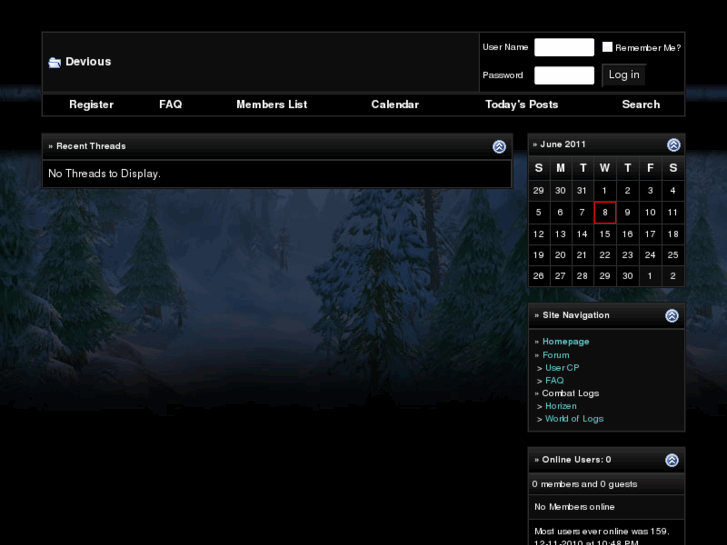The height and width of the screenshot is (545, 727).
Task: Collapse the Online Users panel
Action: click(672, 460)
